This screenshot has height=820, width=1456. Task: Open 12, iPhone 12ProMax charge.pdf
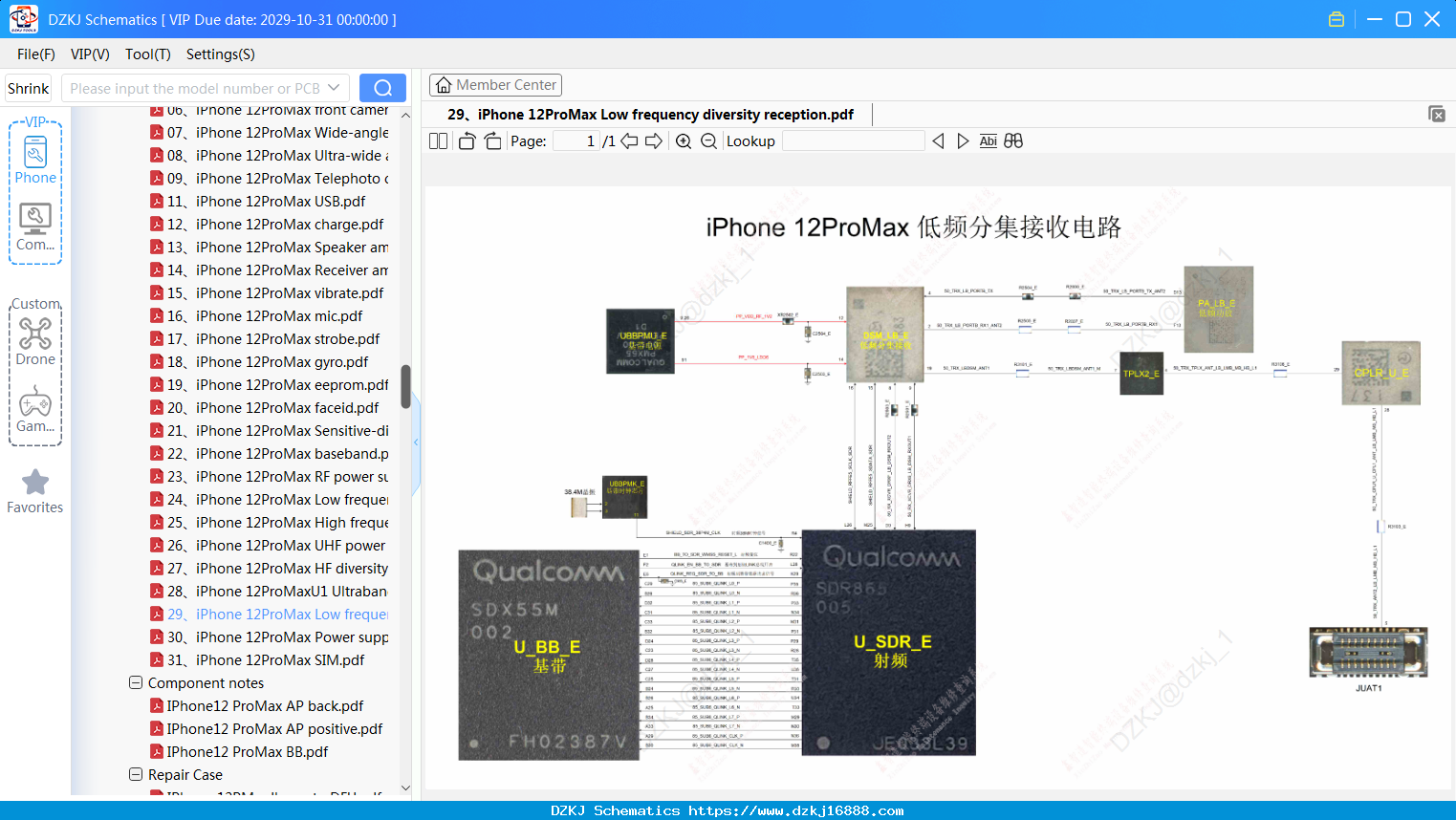tap(275, 225)
